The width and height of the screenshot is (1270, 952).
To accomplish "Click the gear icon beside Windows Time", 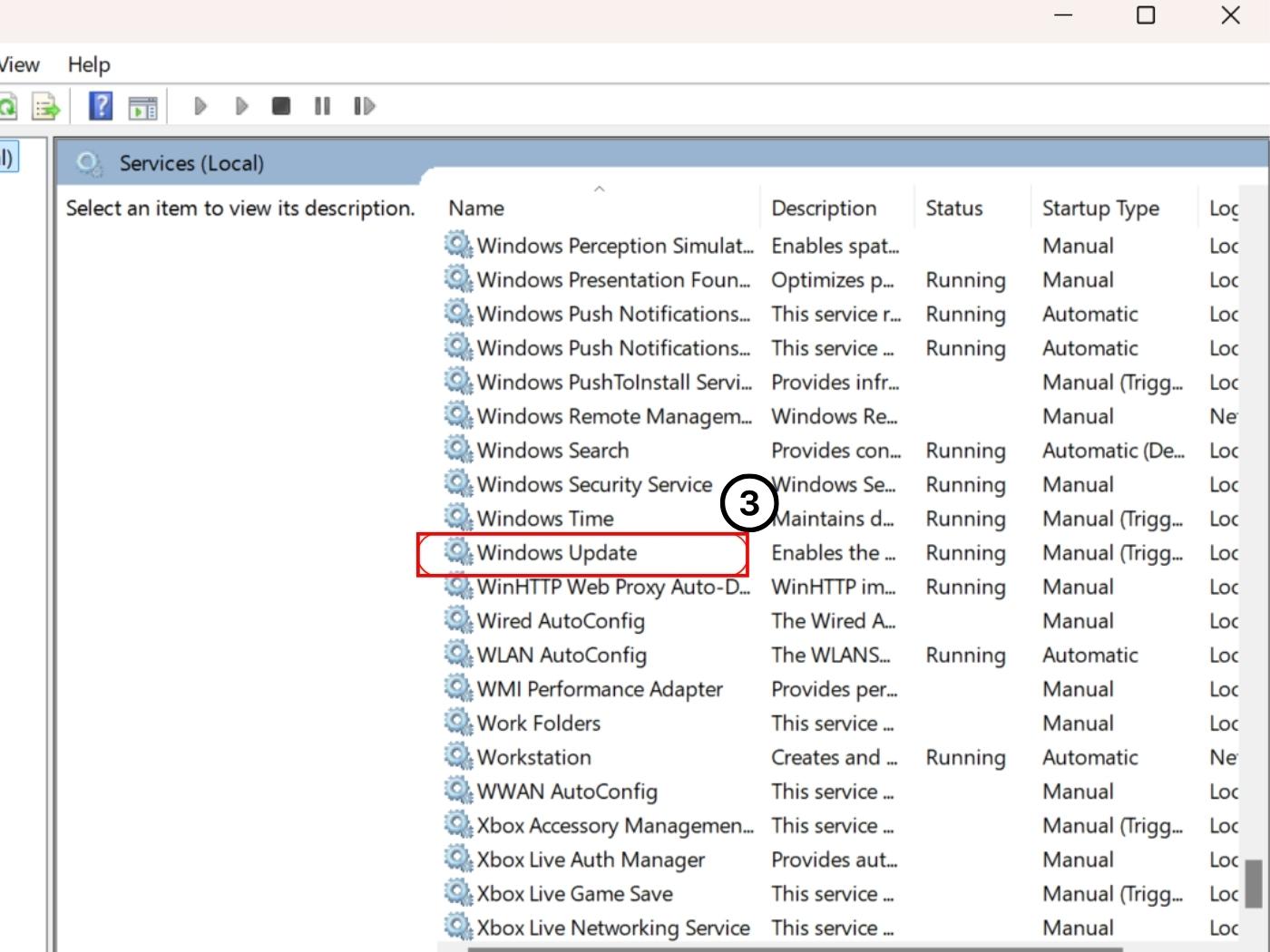I will click(x=458, y=518).
